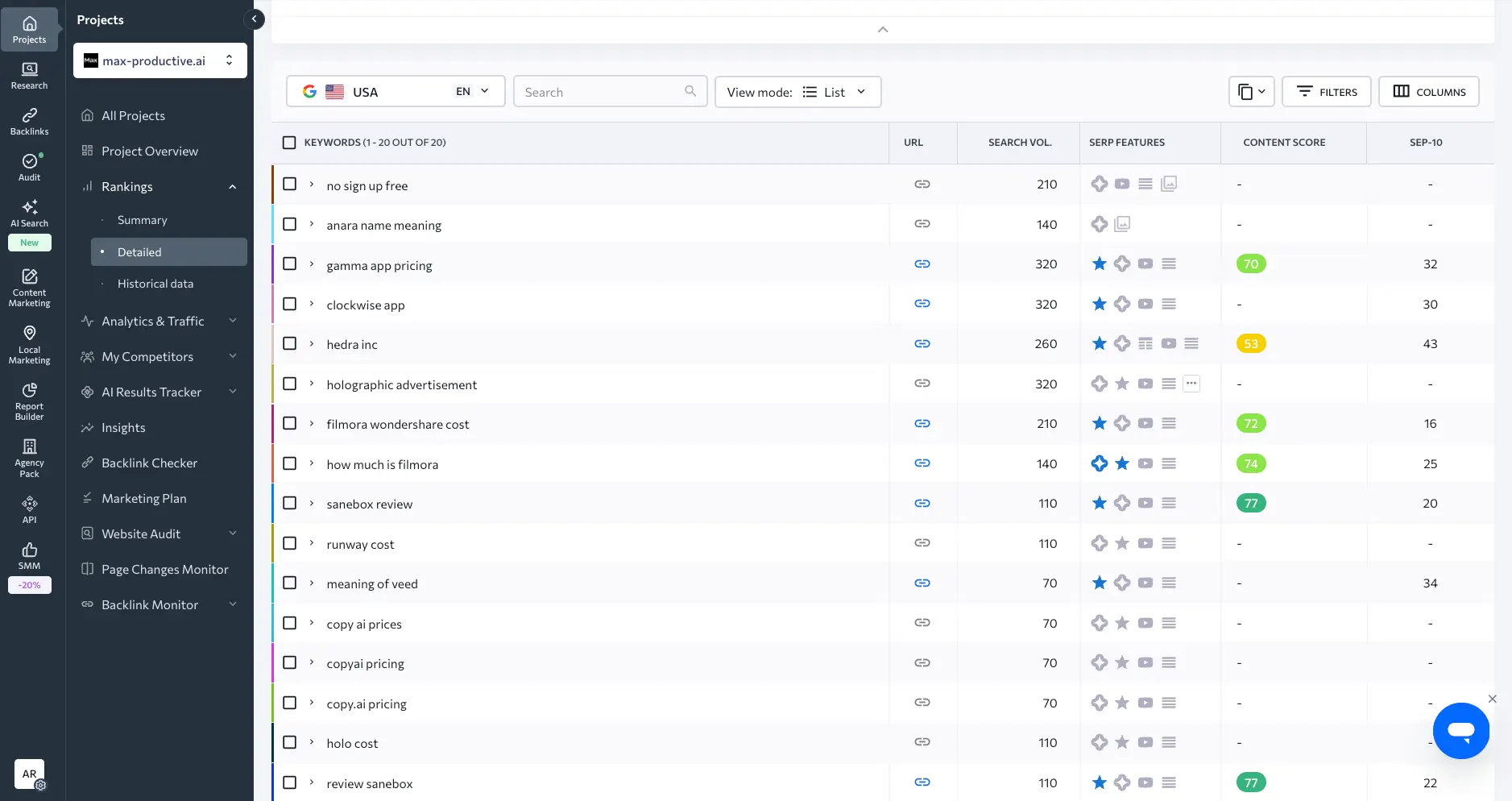Click more SERP features for holographic advertisement
The width and height of the screenshot is (1512, 801).
1191,384
